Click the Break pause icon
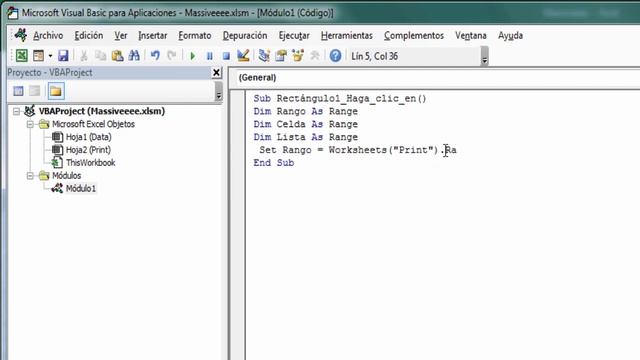Viewport: 640px width, 360px height. coord(209,56)
